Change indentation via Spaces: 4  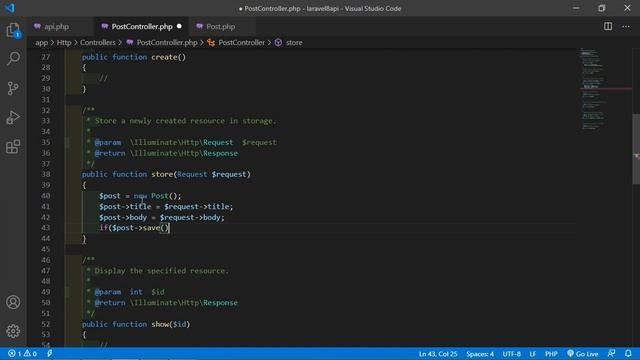(480, 354)
